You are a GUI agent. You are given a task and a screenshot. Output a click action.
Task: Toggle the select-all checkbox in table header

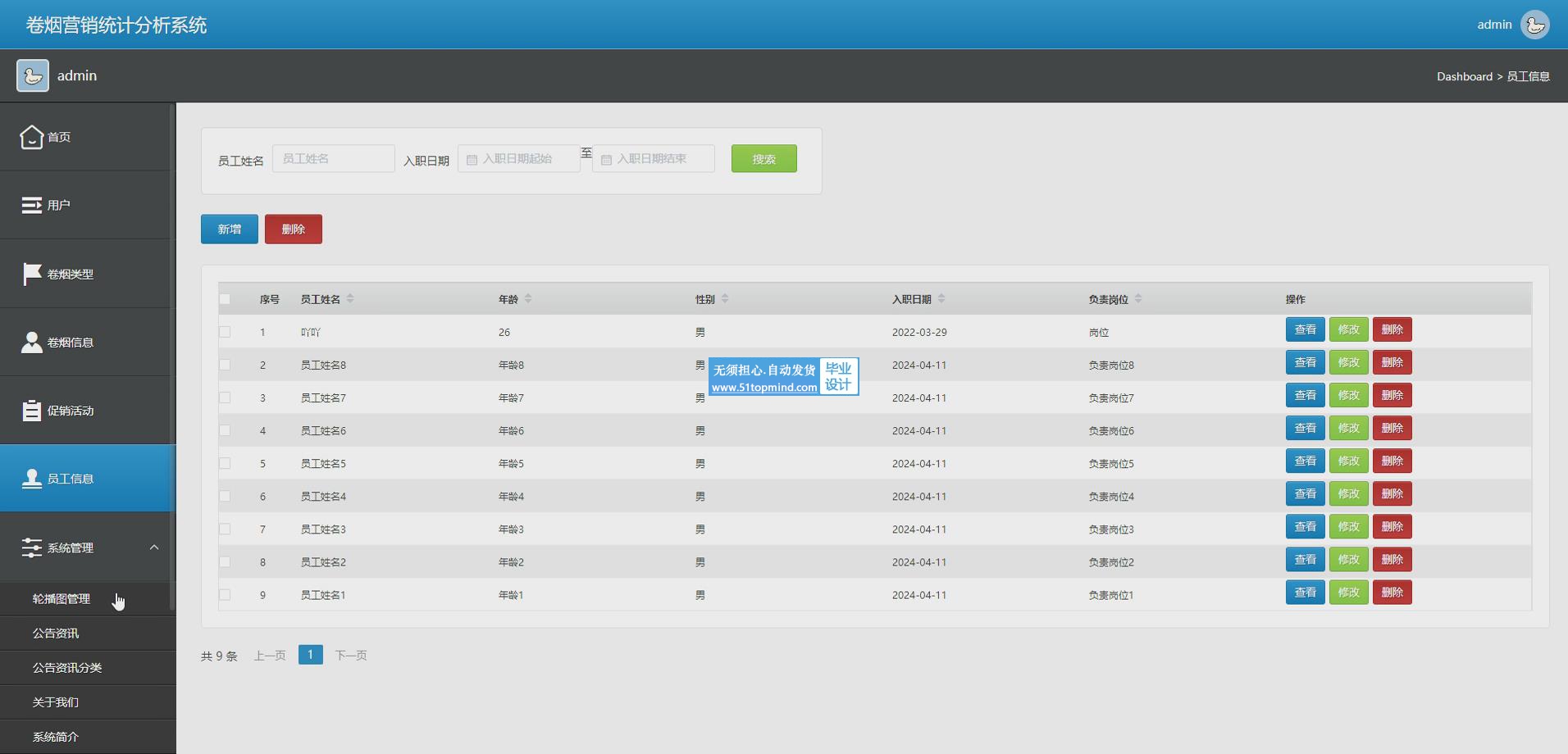(x=225, y=299)
